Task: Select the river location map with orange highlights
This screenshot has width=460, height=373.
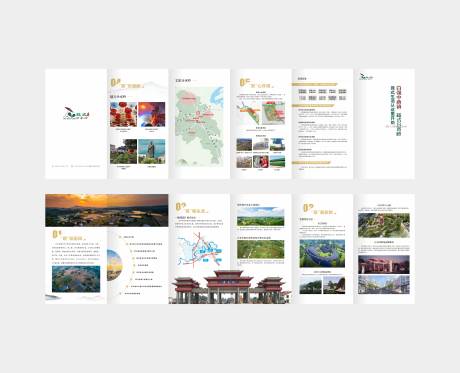Action: (248, 113)
